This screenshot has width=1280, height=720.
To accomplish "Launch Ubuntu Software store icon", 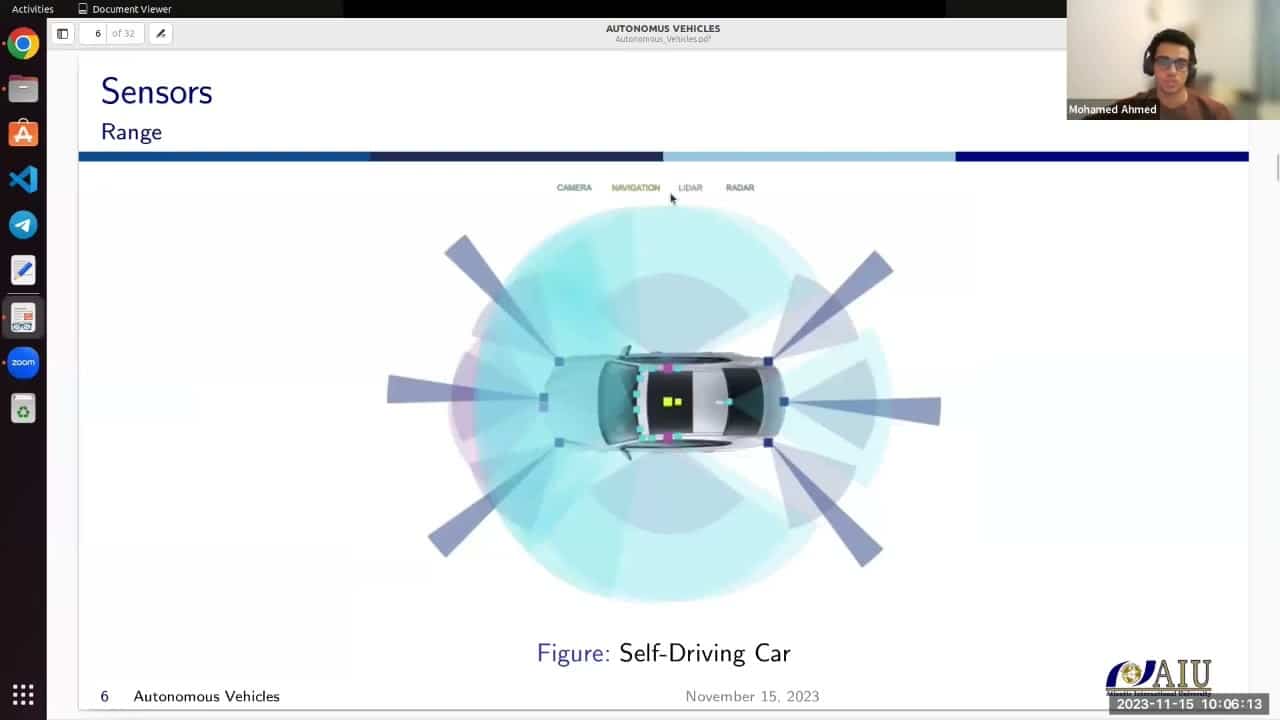I will (x=23, y=134).
